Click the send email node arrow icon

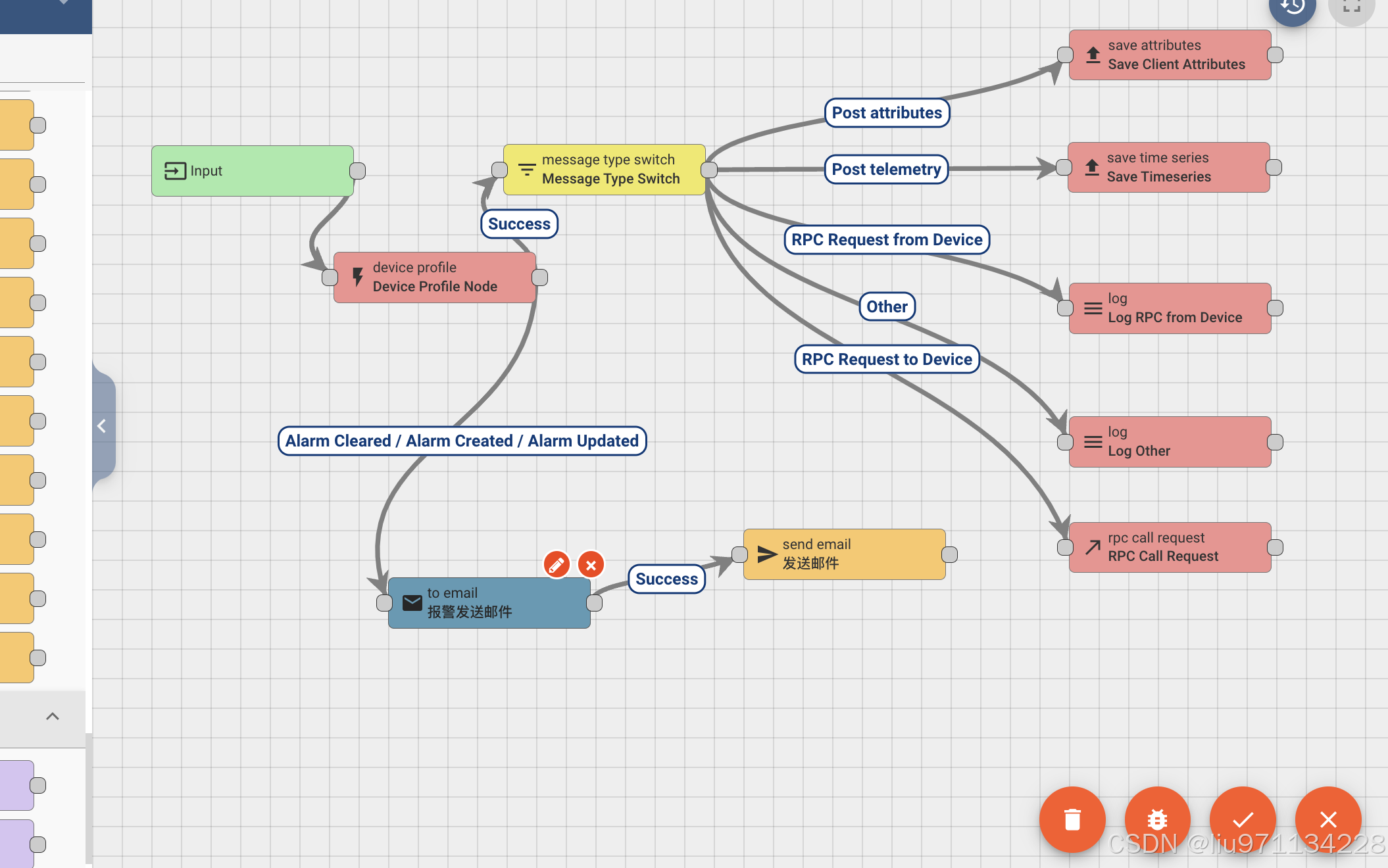[767, 554]
